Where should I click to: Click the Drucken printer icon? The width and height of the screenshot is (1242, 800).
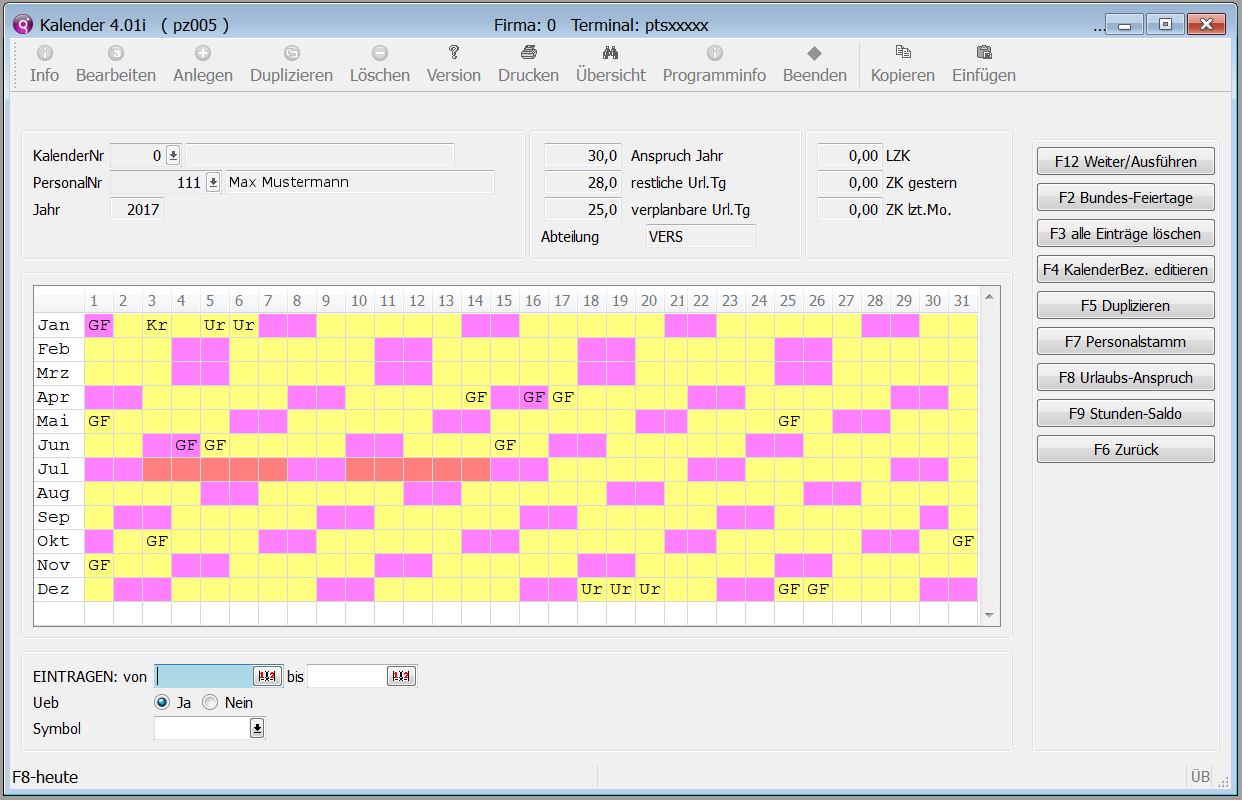pos(528,53)
